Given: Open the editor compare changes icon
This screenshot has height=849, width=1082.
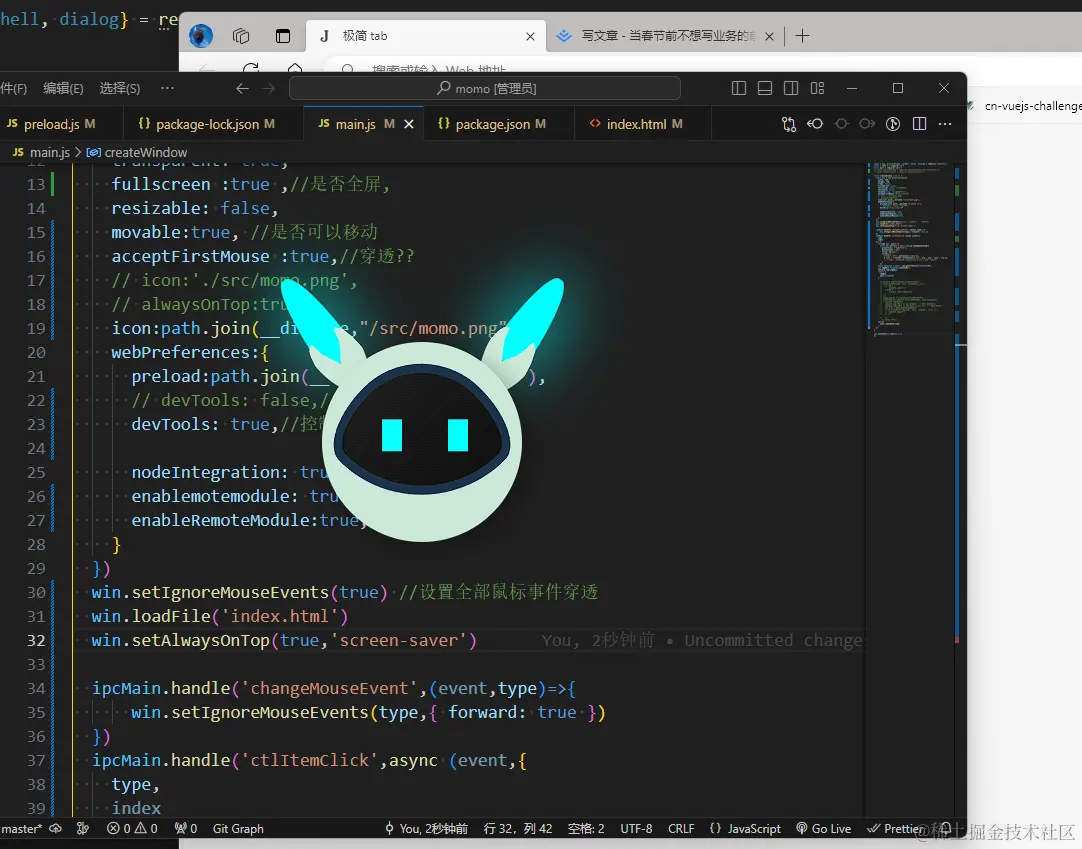Looking at the screenshot, I should point(789,124).
